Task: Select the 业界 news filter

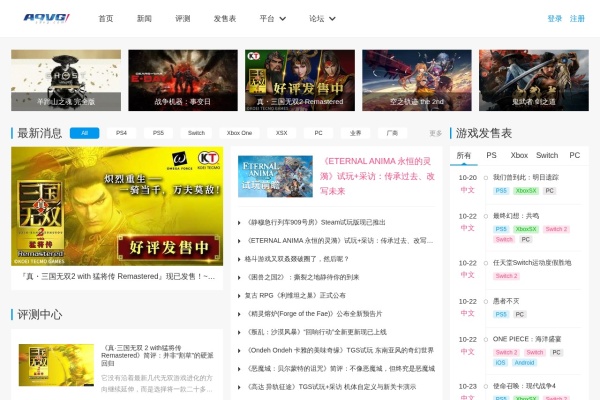Action: coord(355,133)
